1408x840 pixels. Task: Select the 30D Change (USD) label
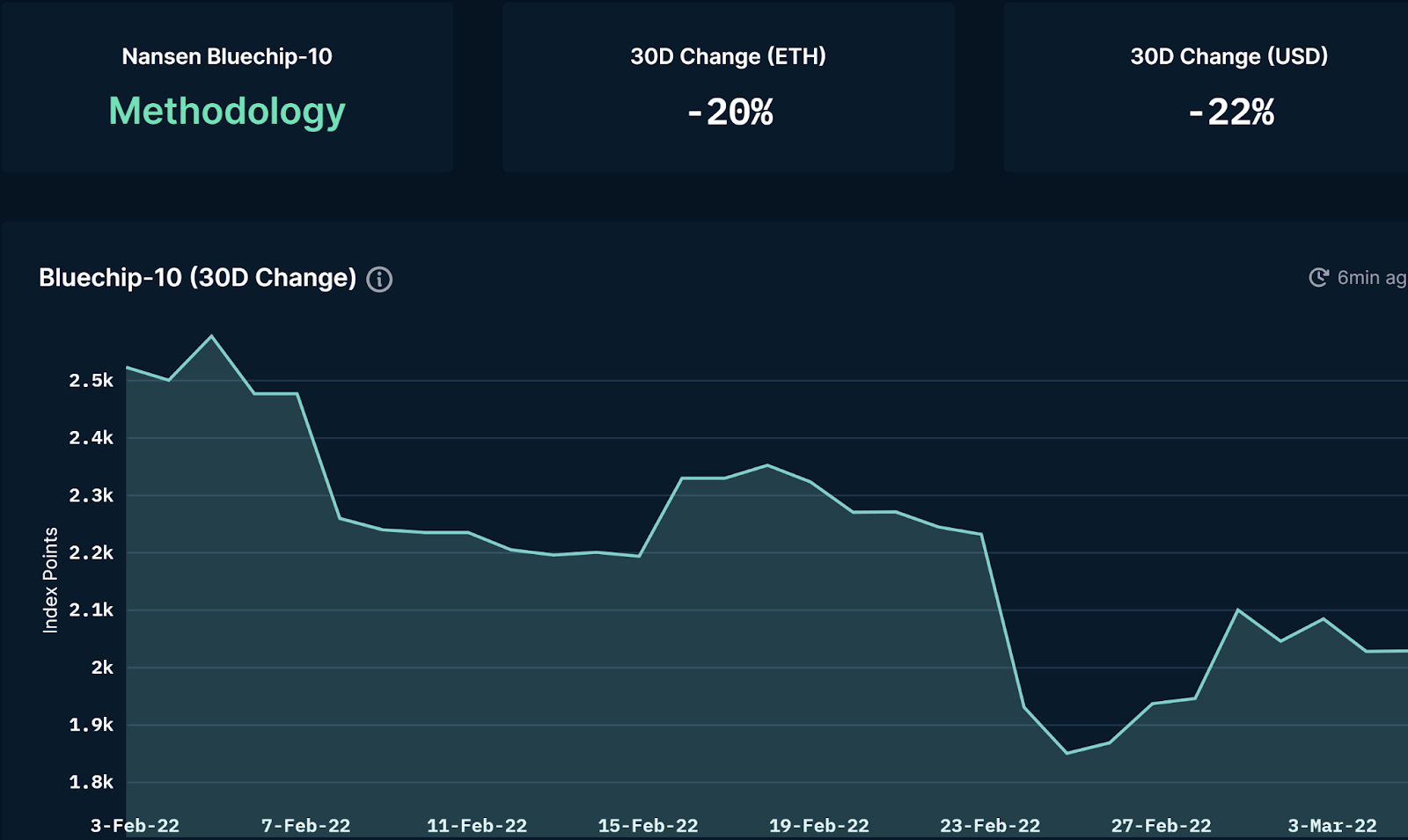tap(1229, 56)
